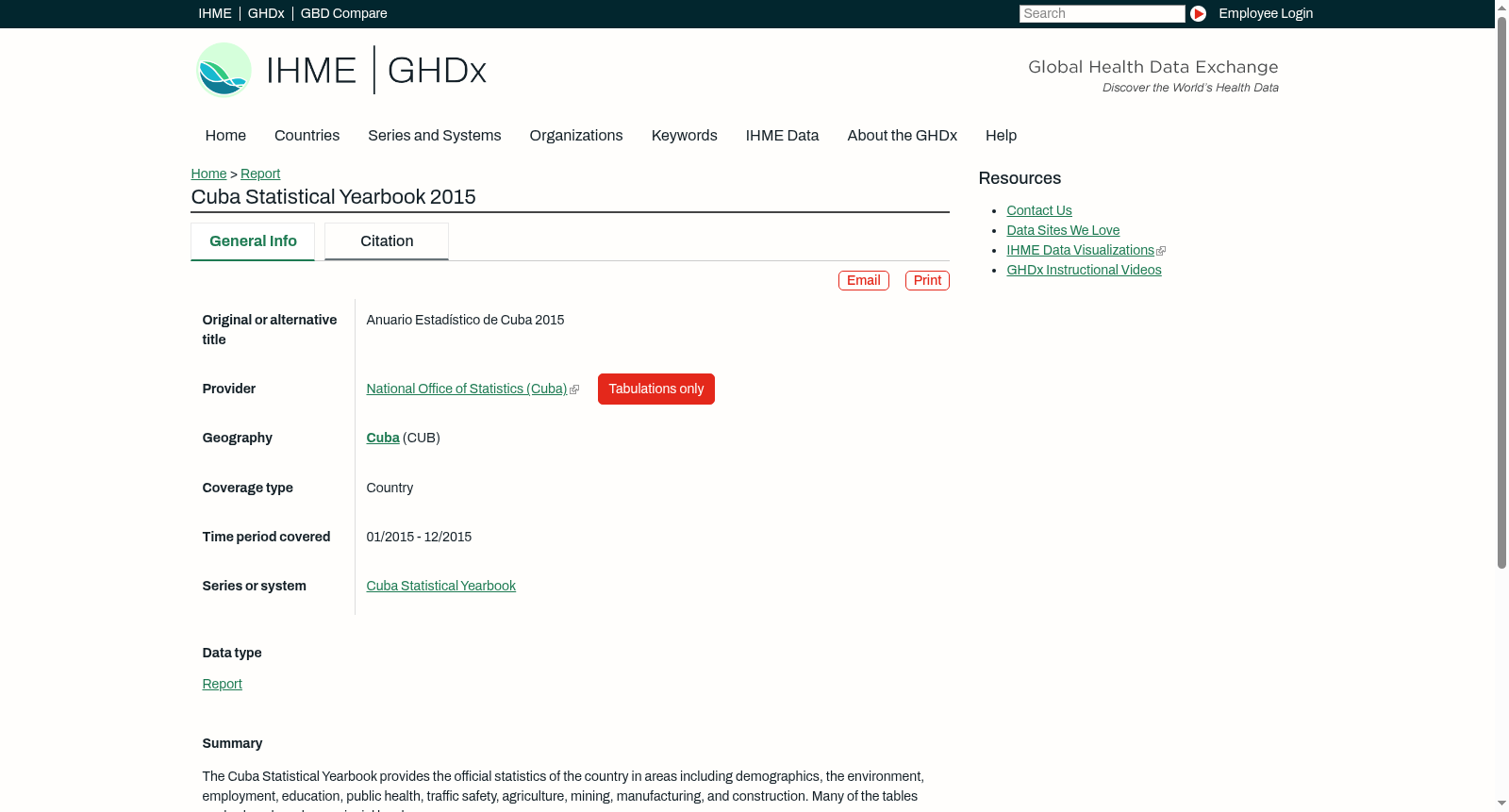The width and height of the screenshot is (1509, 812).
Task: Open IHME Data Visualizations link
Action: coord(1080,250)
